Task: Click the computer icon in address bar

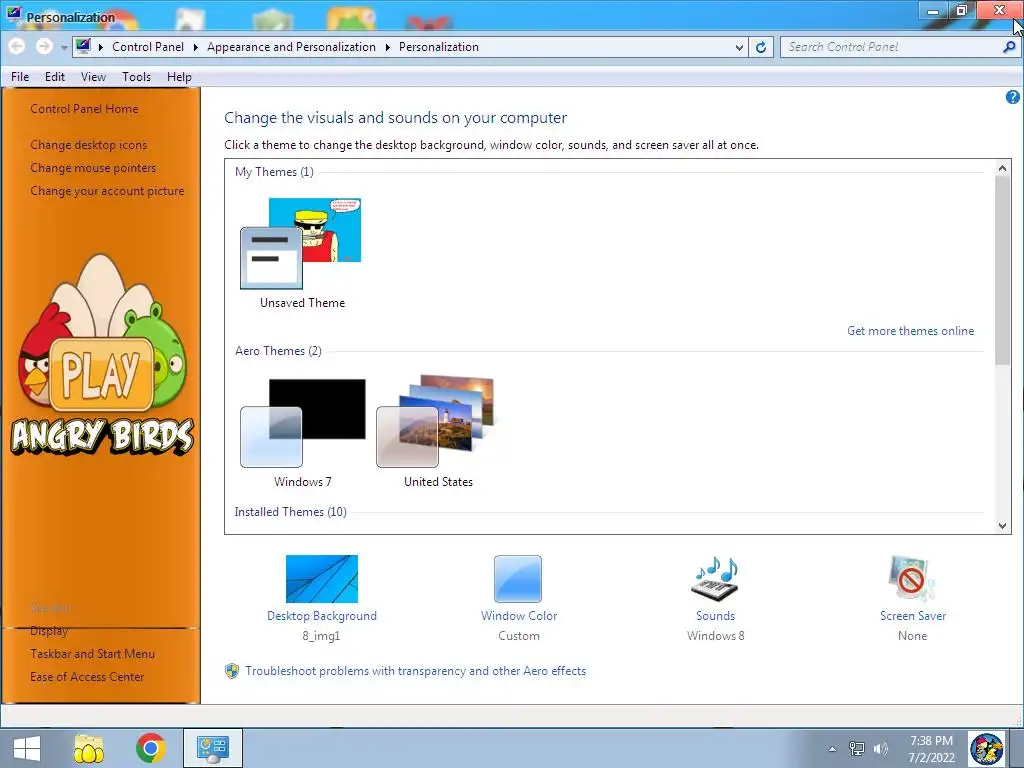Action: pos(83,46)
